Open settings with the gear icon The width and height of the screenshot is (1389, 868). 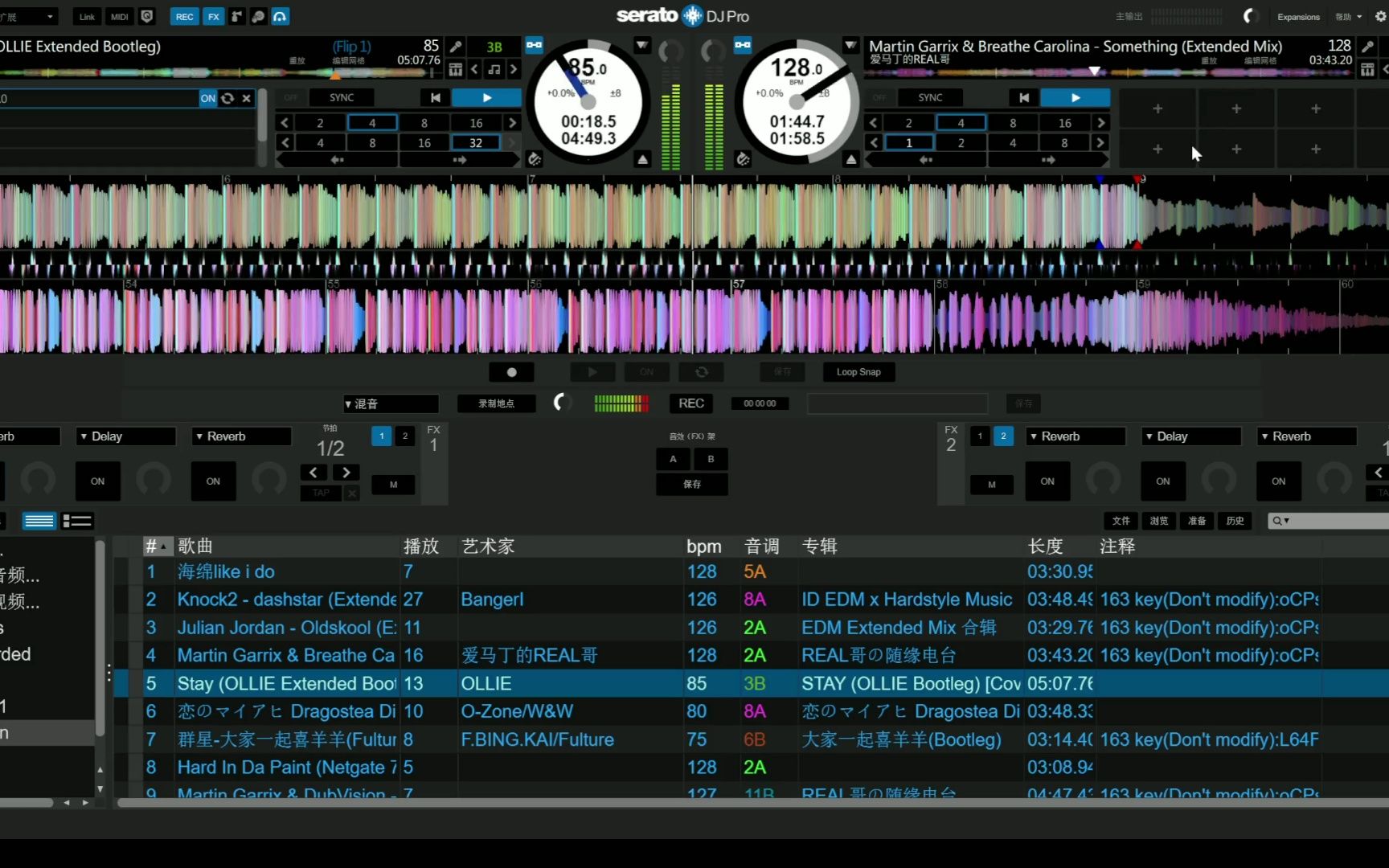(x=1381, y=16)
